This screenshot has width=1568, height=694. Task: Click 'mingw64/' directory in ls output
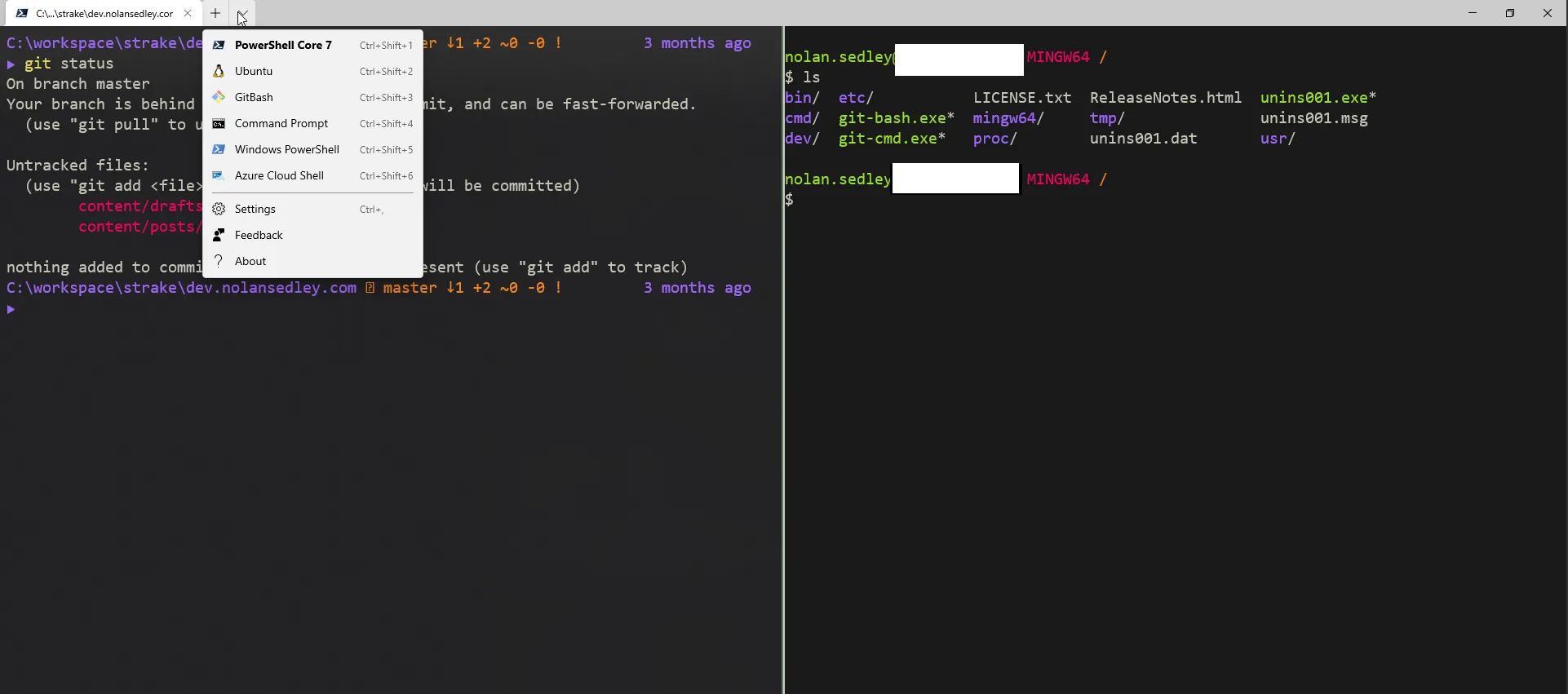tap(1008, 118)
